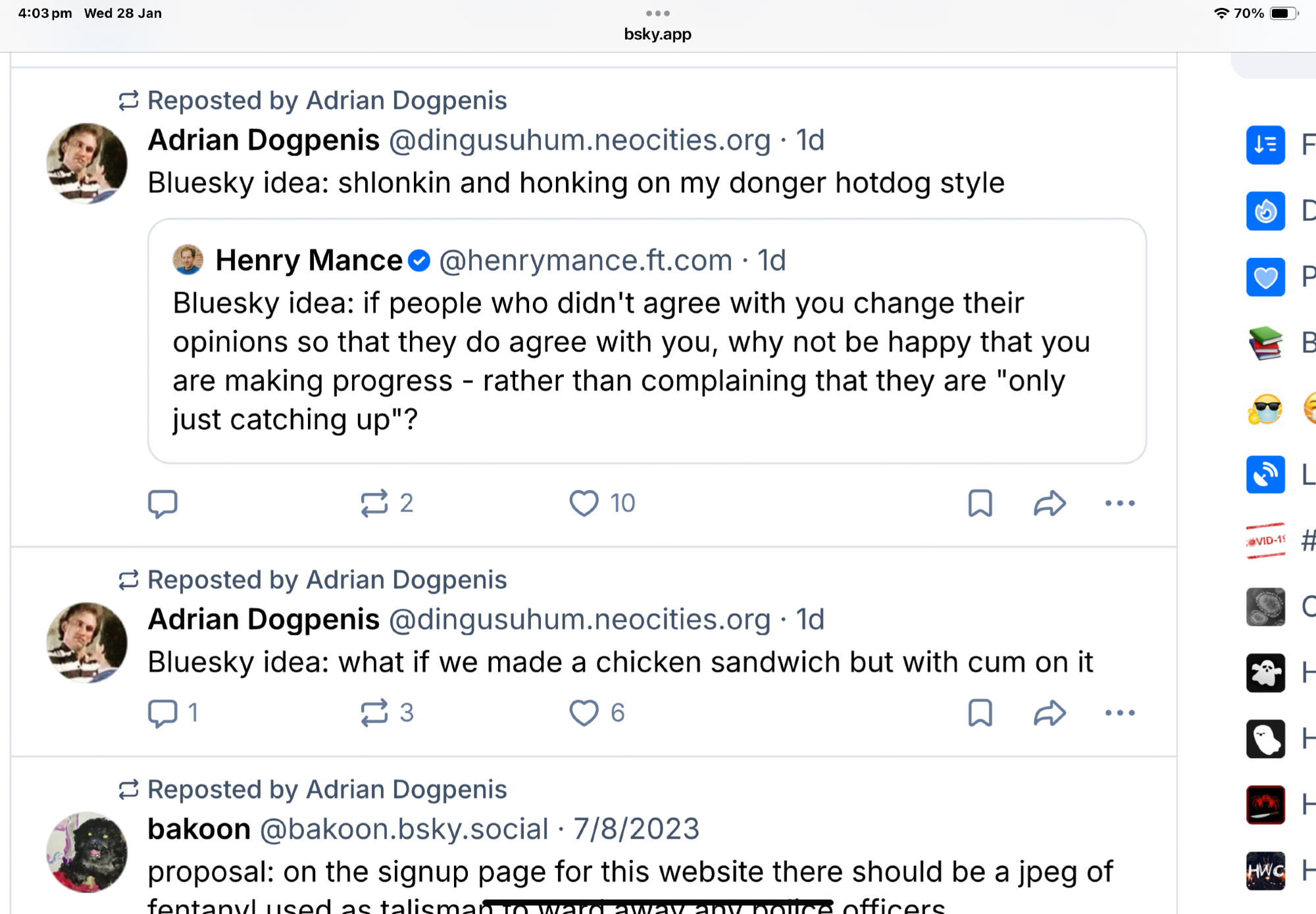Open Henry Mance's profile from quoted post

(309, 260)
